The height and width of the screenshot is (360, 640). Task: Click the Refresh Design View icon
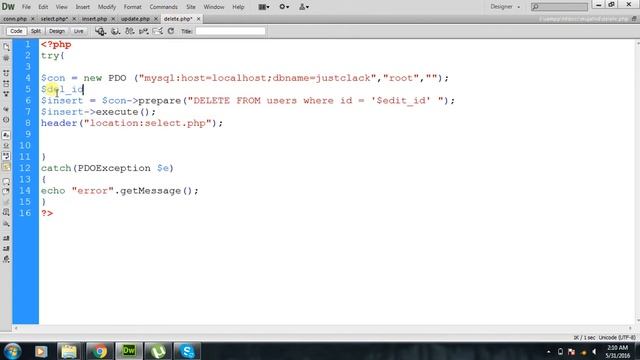click(171, 31)
